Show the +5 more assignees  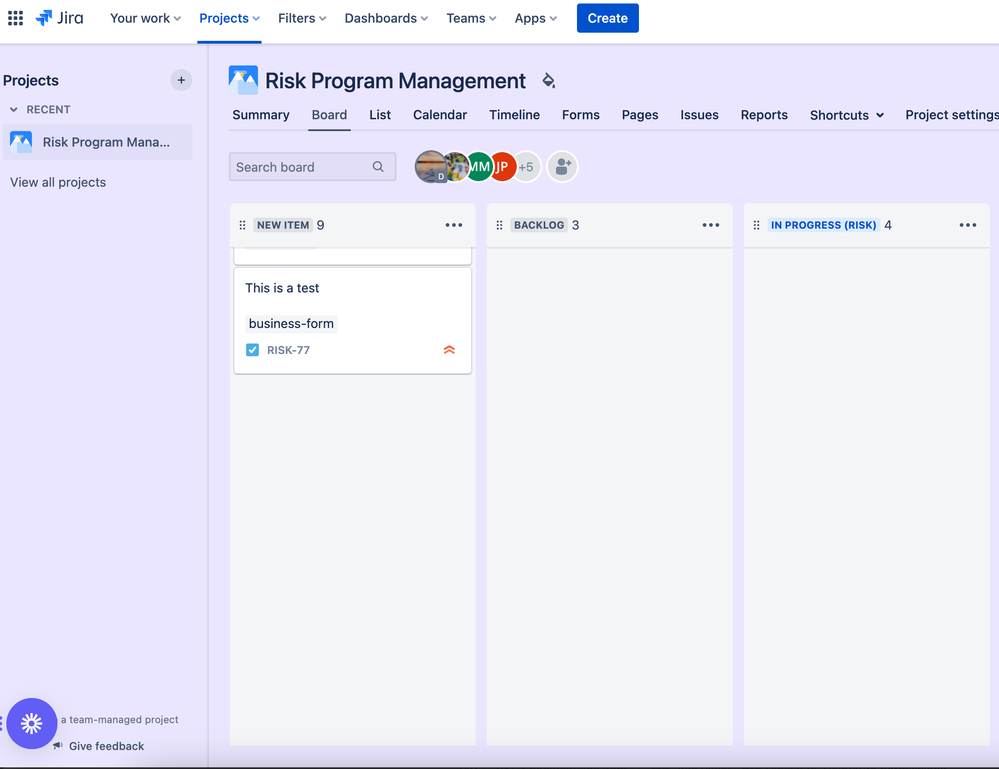[527, 167]
